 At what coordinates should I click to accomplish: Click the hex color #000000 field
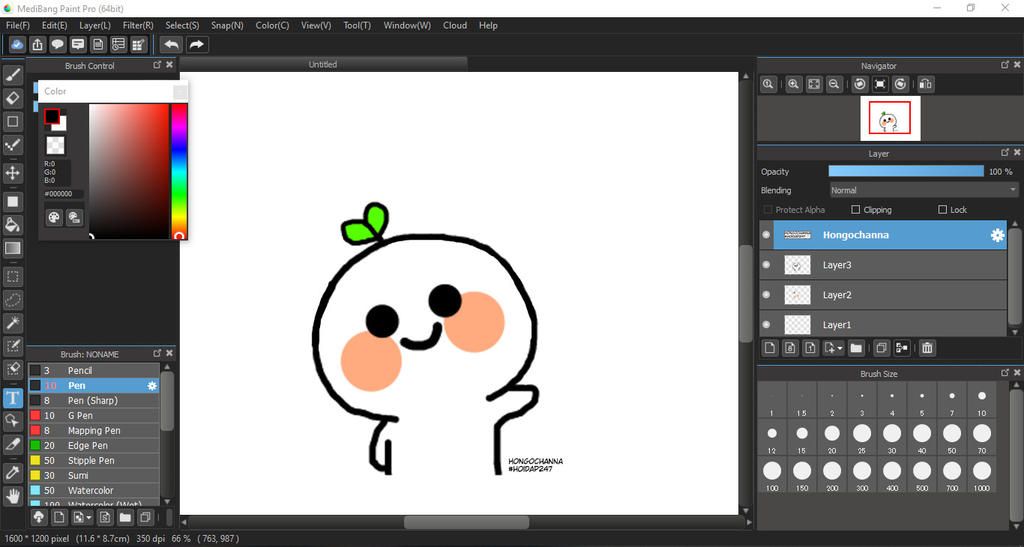pos(63,194)
